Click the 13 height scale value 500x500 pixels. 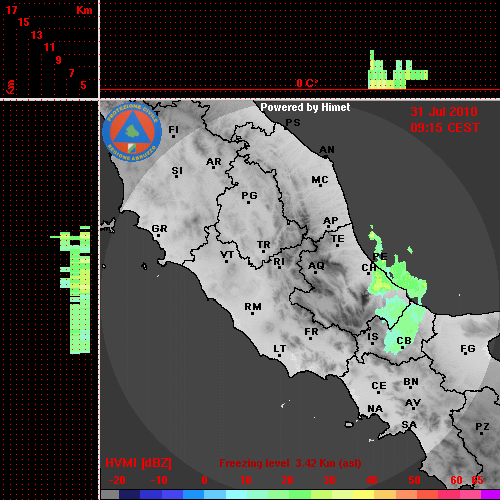pos(37,35)
